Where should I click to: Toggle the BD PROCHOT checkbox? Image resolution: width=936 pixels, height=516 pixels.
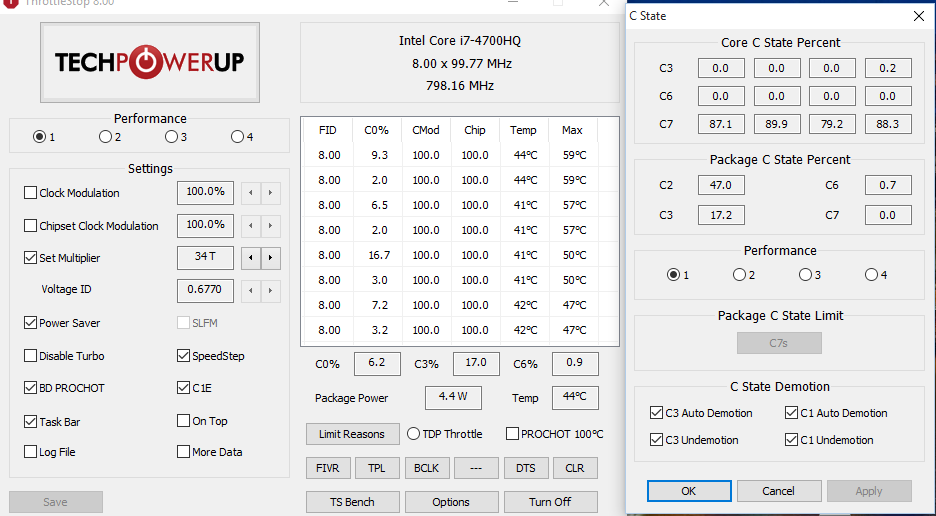(x=30, y=388)
